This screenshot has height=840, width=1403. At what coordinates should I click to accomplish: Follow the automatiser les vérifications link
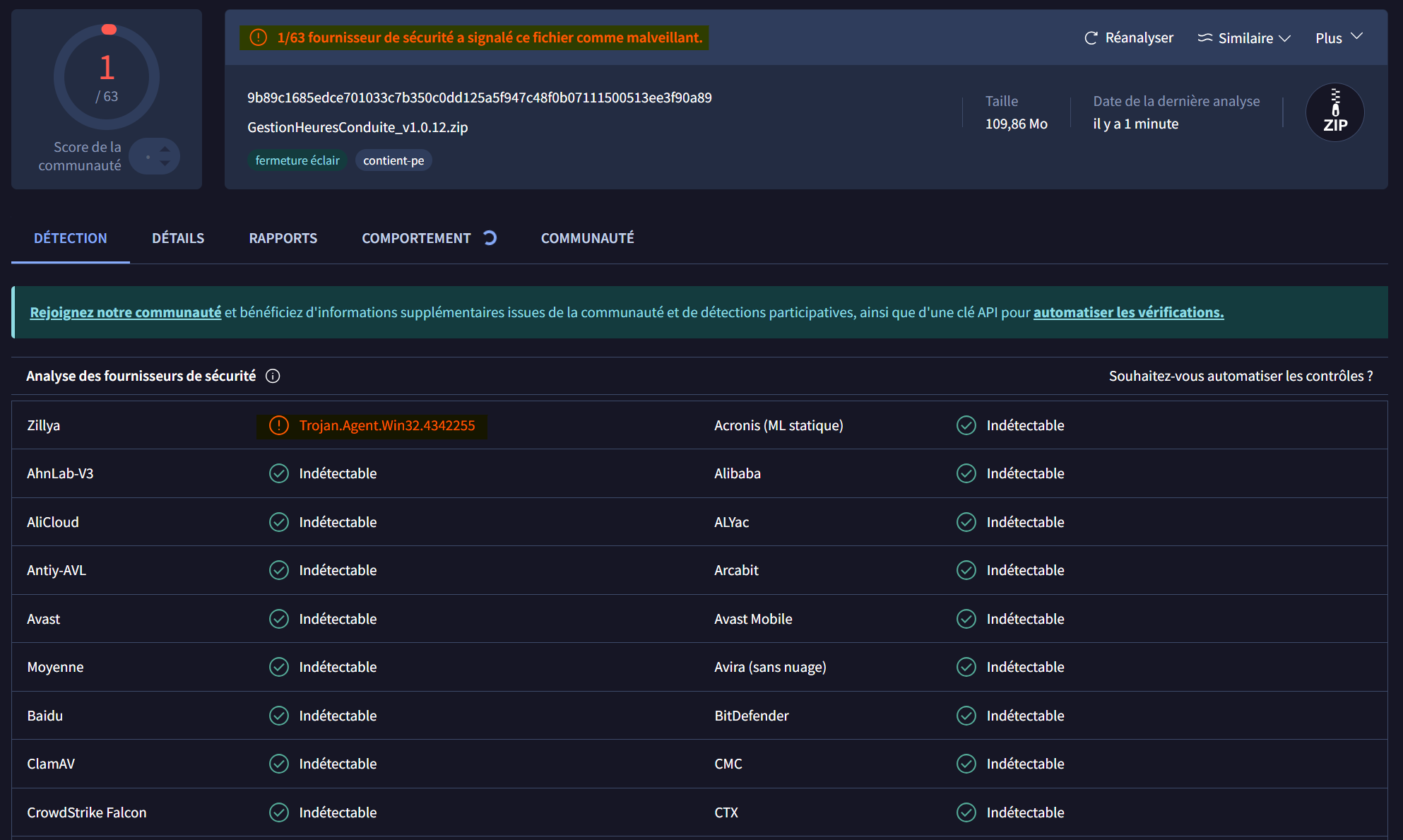[1128, 312]
